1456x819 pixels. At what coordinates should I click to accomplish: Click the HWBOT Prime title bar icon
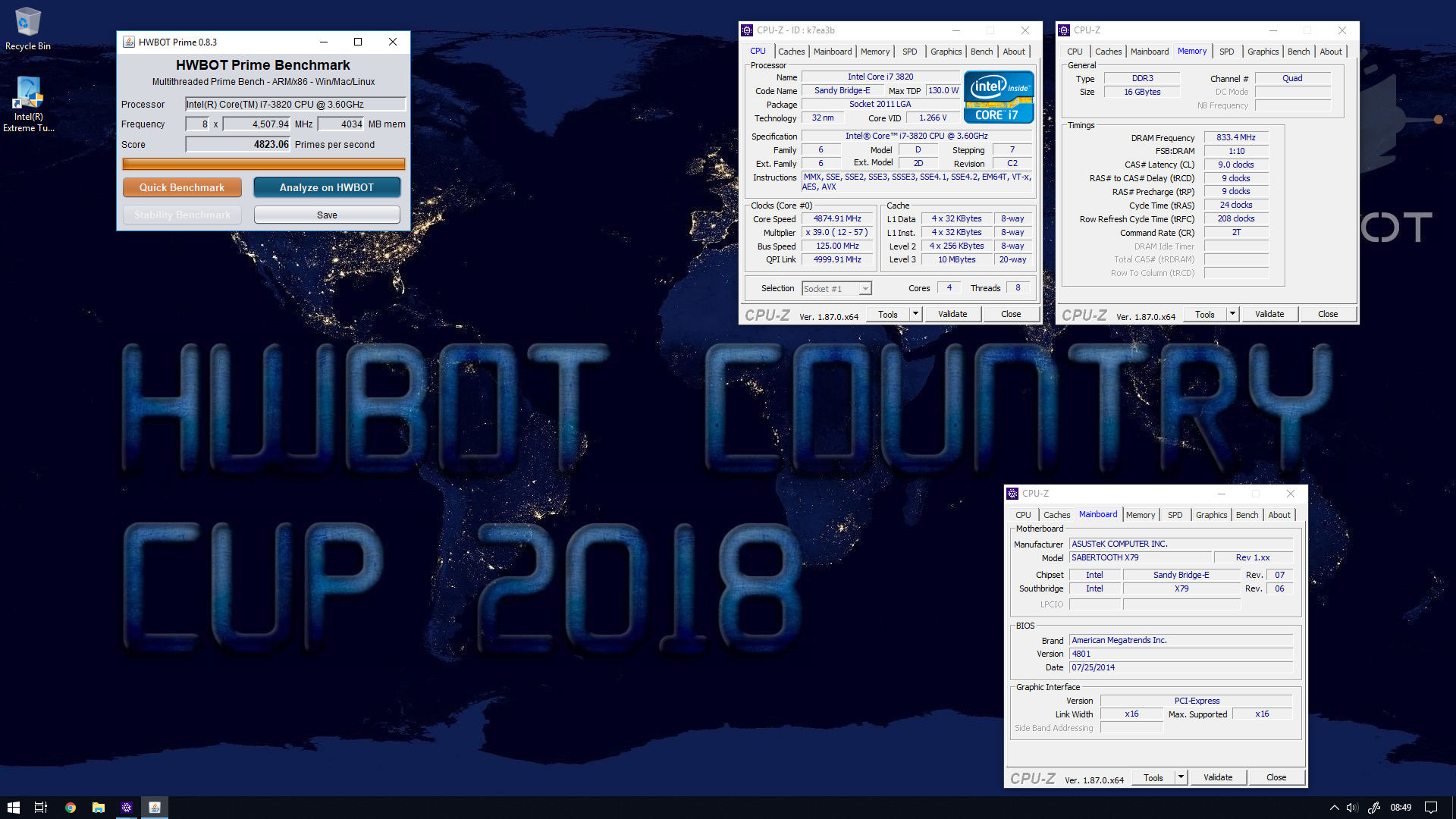(129, 42)
